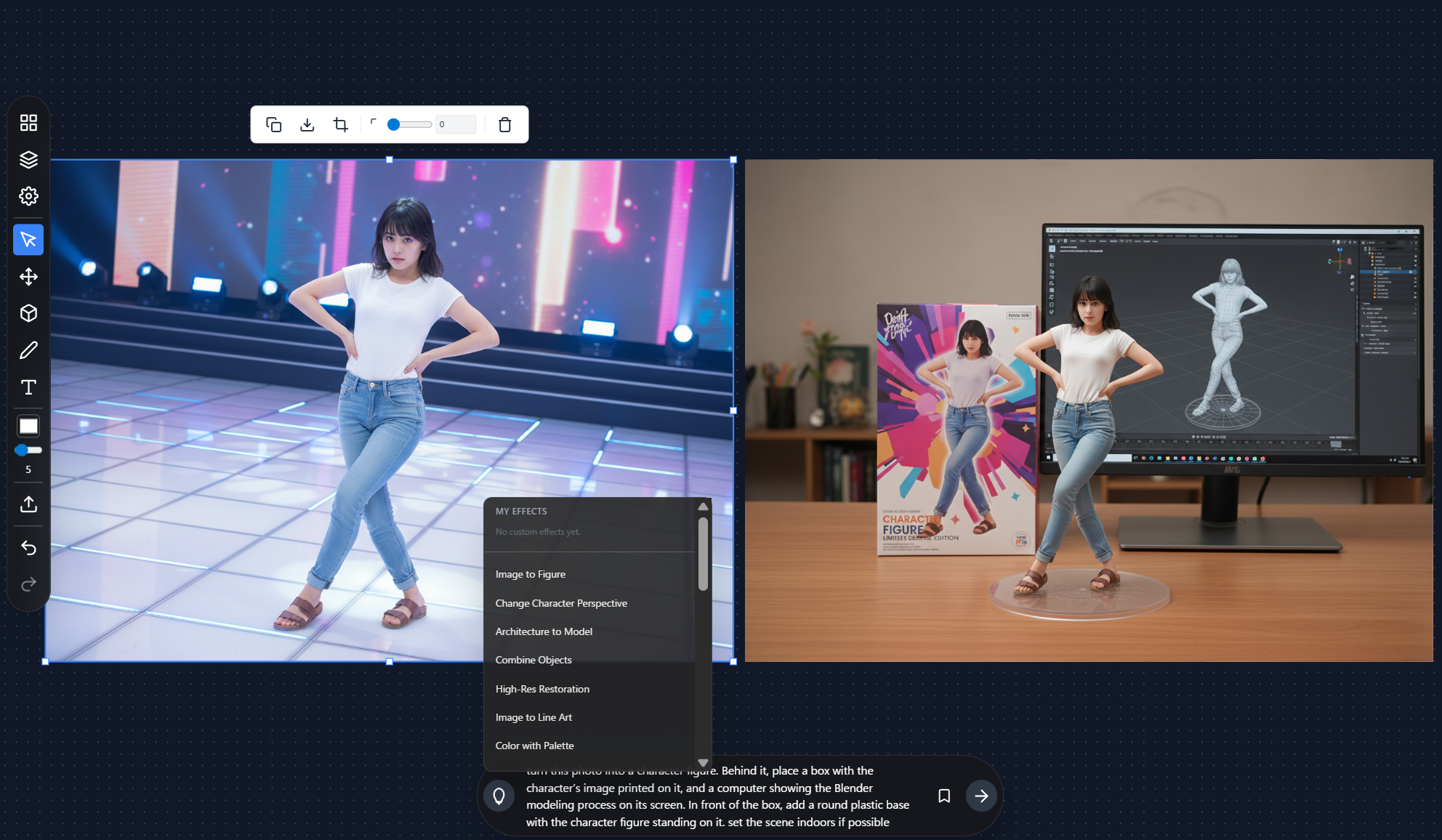Select the Pencil drawing tool
The image size is (1442, 840).
coord(28,350)
